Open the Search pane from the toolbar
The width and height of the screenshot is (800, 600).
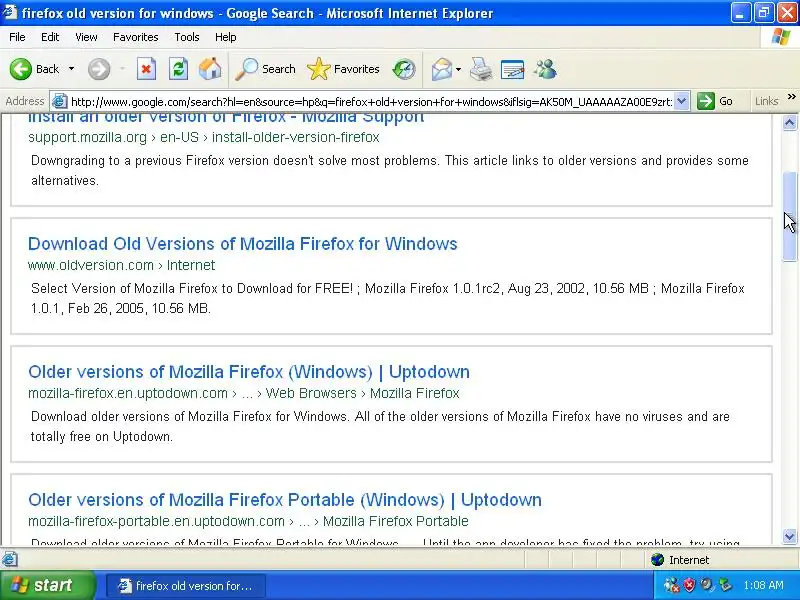click(x=265, y=69)
